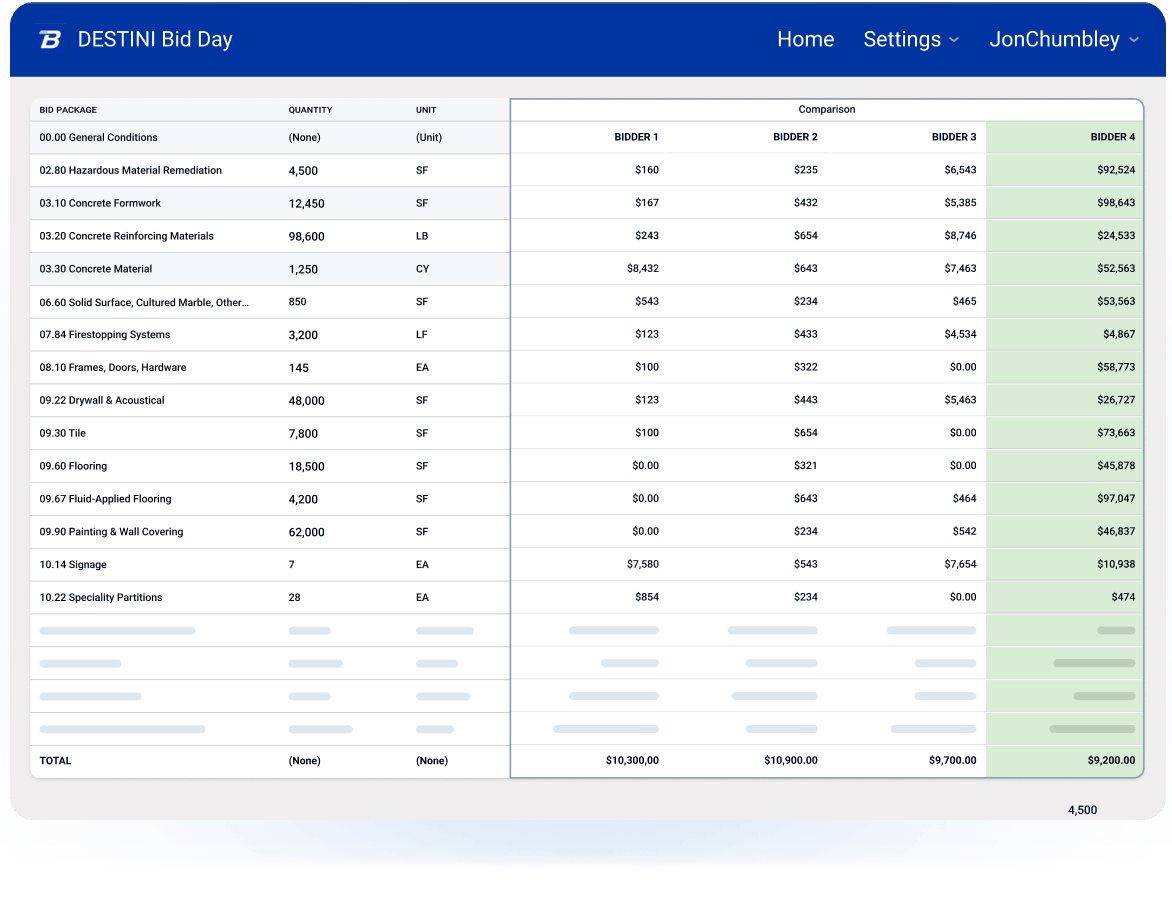Viewport: 1172px width, 900px height.
Task: Click Bidder 4 total $9,200.00
Action: [x=1111, y=760]
